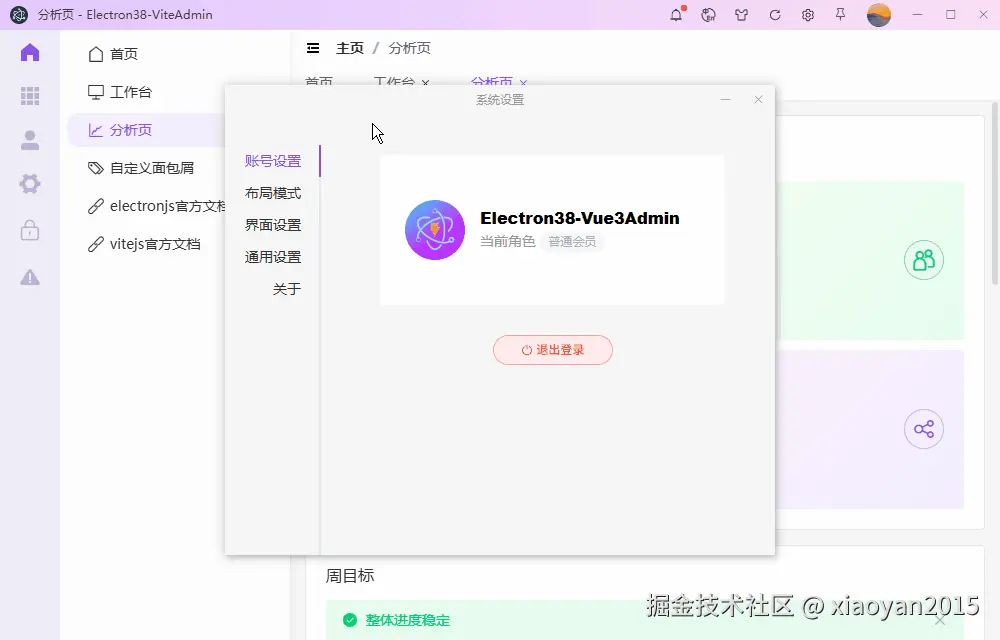
Task: Open the 界面设置 section
Action: [273, 224]
